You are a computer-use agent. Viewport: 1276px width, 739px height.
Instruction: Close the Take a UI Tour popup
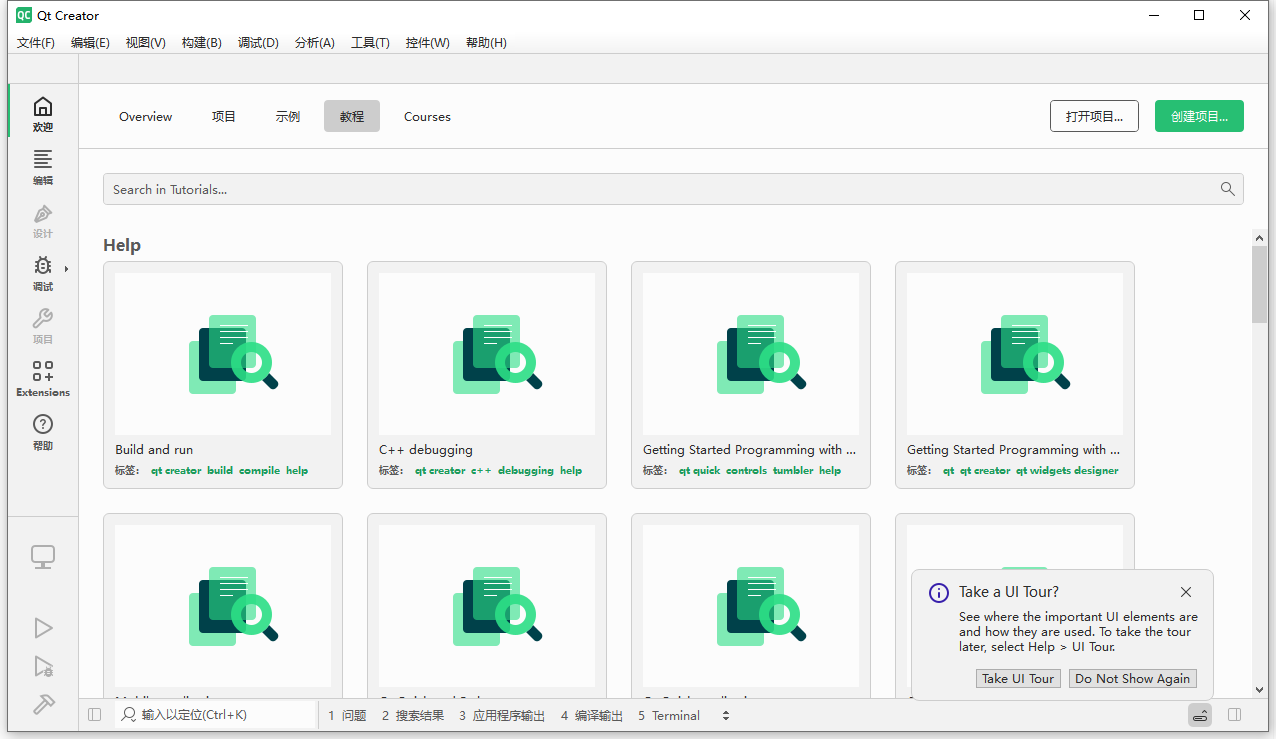pyautogui.click(x=1186, y=592)
